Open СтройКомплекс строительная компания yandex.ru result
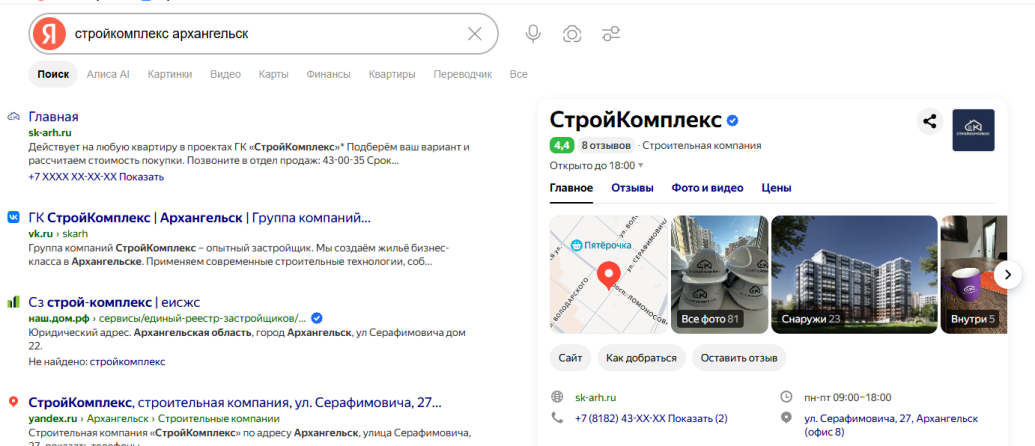 click(235, 402)
